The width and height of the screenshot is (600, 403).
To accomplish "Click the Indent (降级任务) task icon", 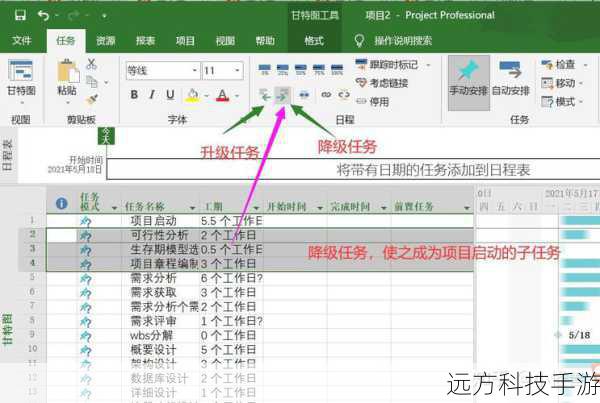I will coord(282,95).
